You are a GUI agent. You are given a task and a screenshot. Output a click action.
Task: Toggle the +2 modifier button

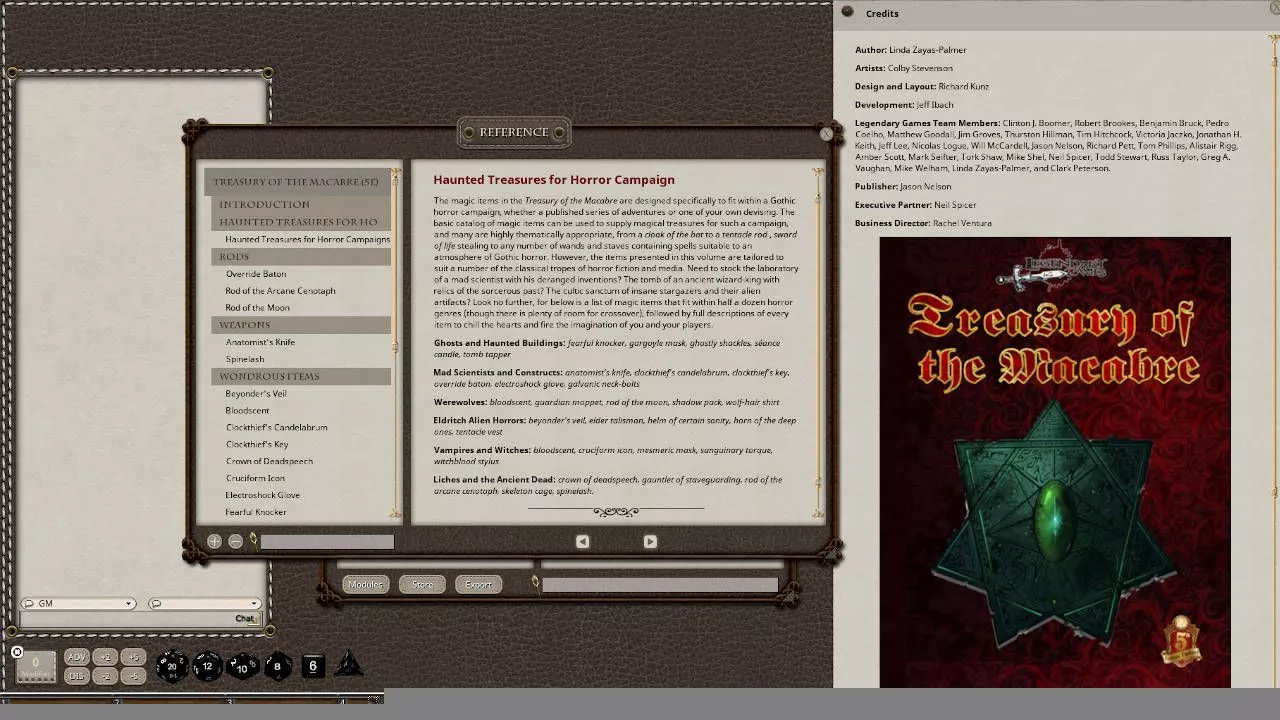point(106,657)
